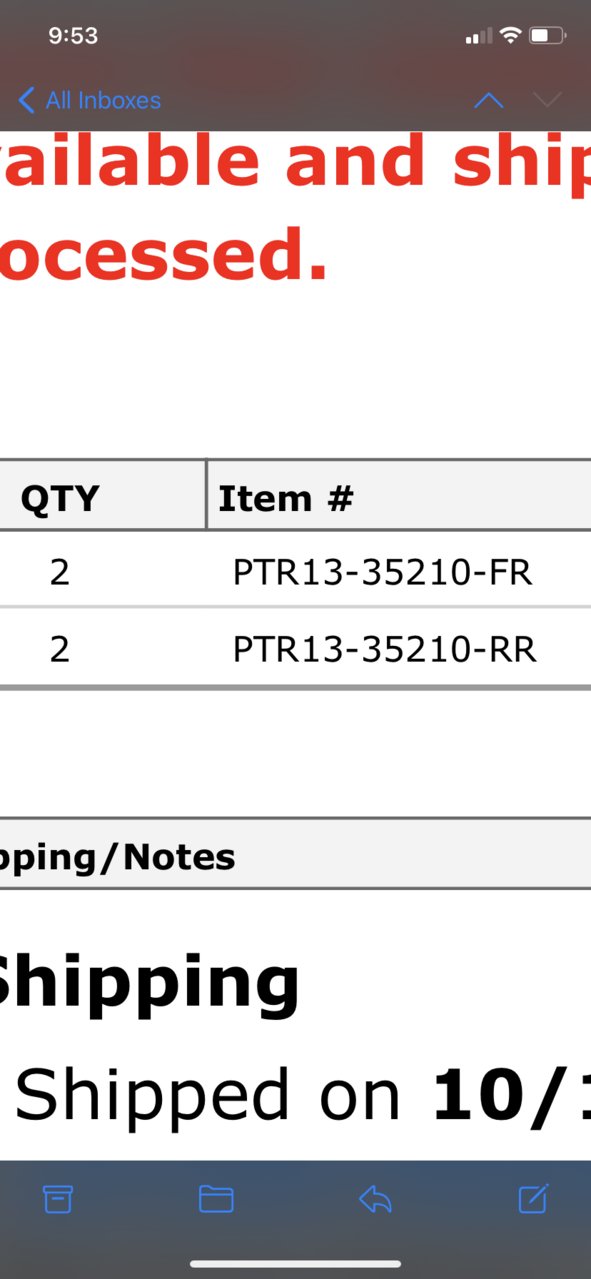
Task: Go back to All Inboxes
Action: point(89,100)
